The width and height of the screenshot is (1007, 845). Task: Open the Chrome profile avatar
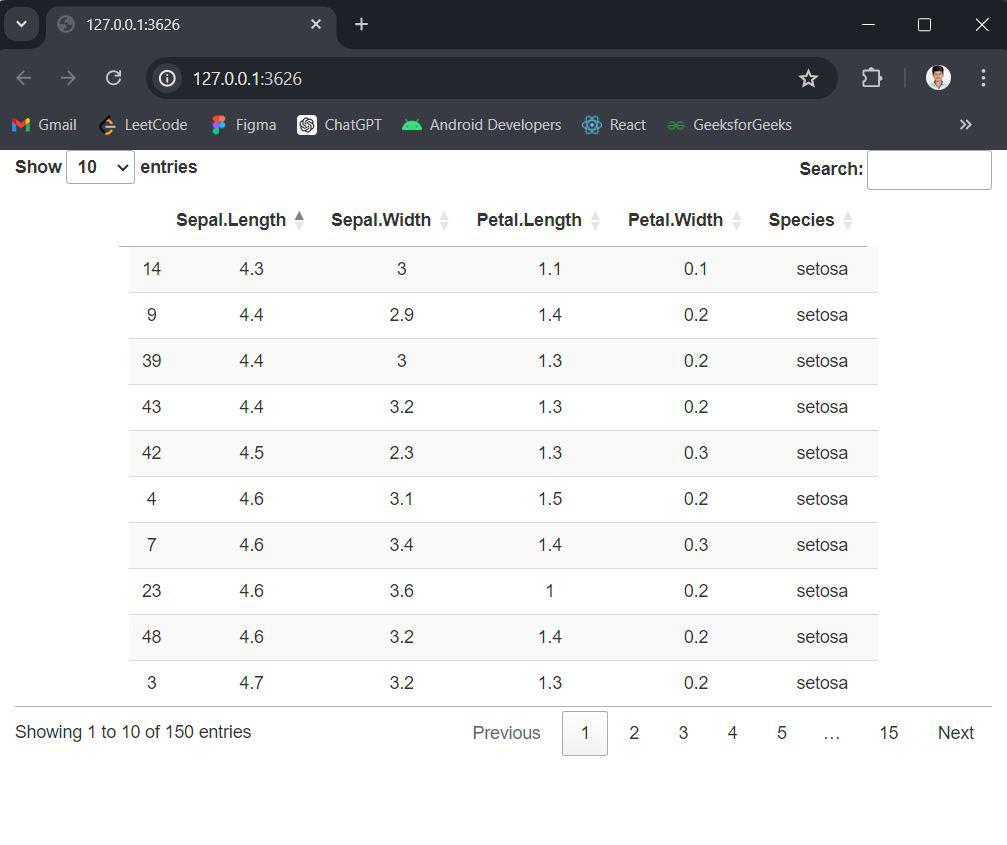pyautogui.click(x=938, y=78)
